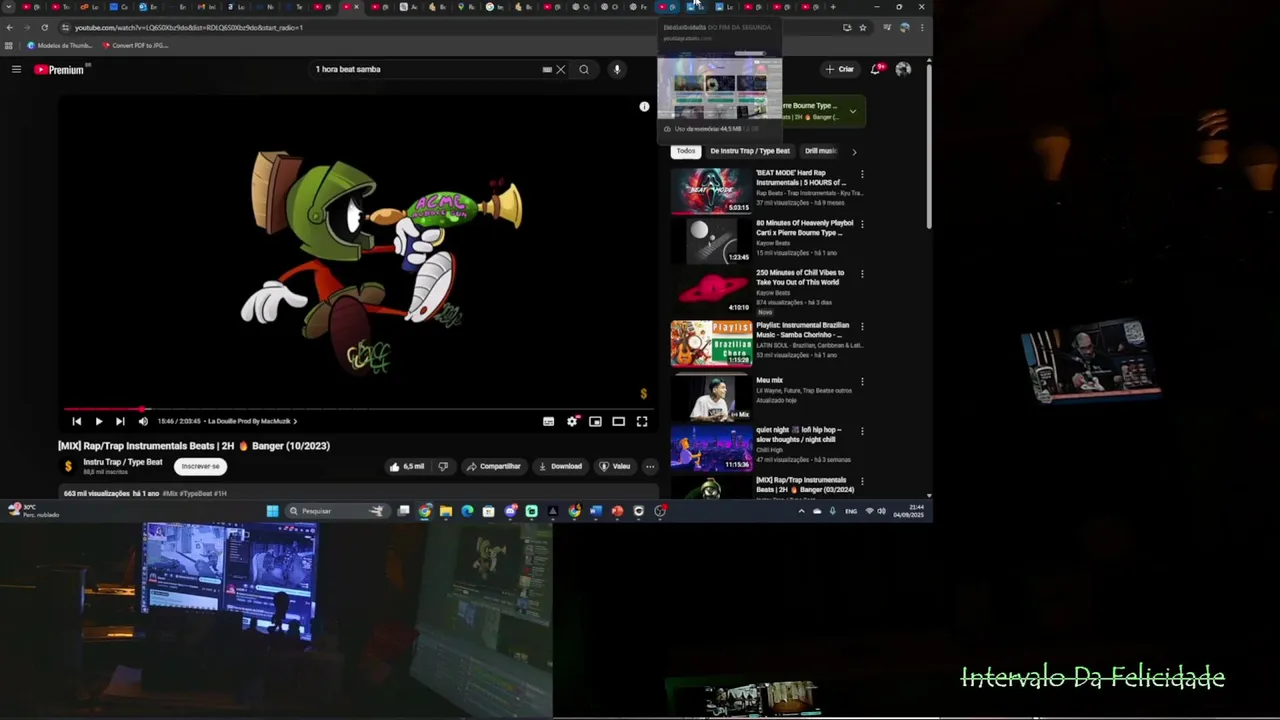Screen dimensions: 1280x720
Task: Open Instrumental Brazilian Music playlist thumbnail
Action: pyautogui.click(x=711, y=343)
